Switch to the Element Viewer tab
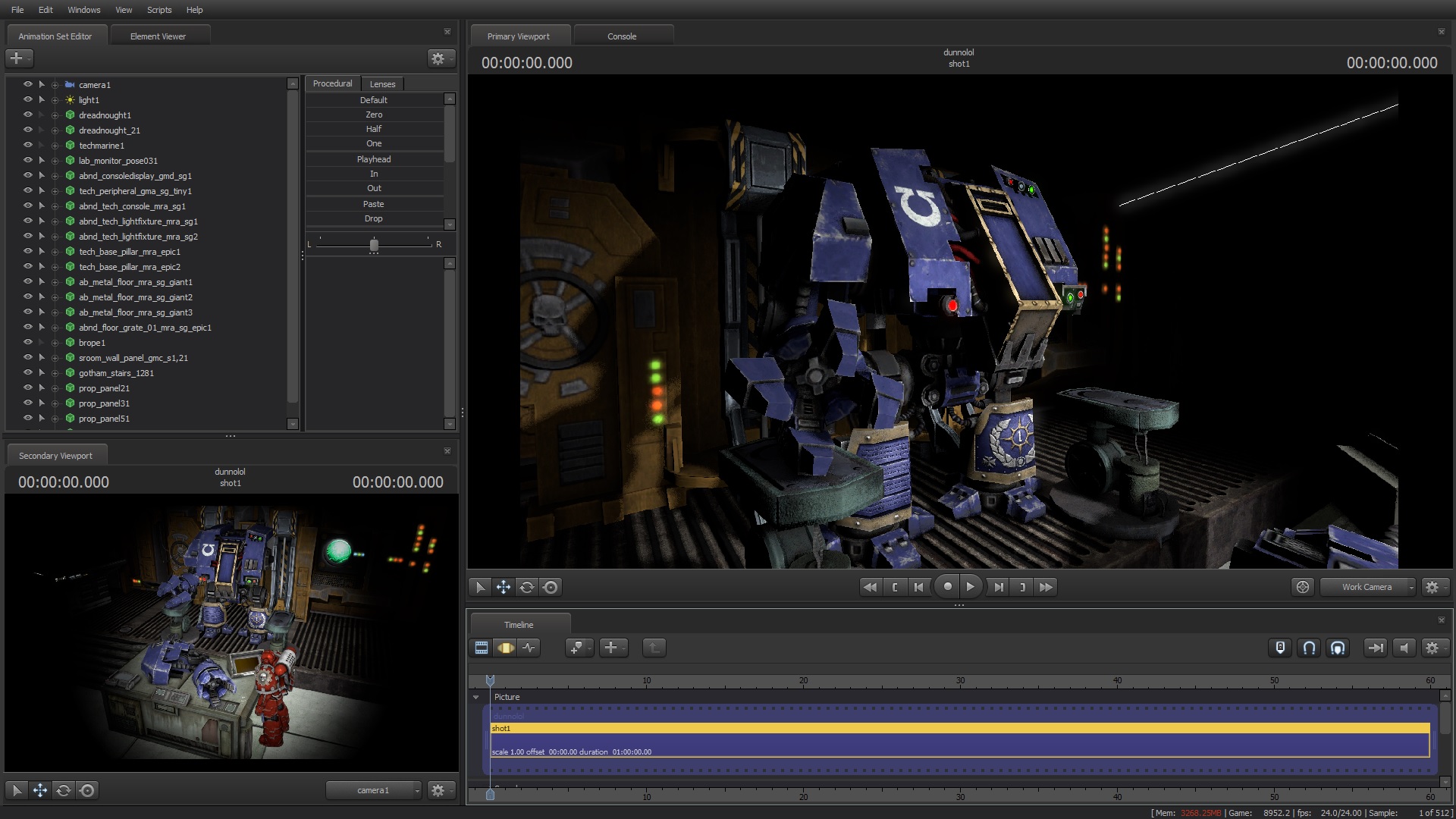The image size is (1456, 819). [158, 36]
